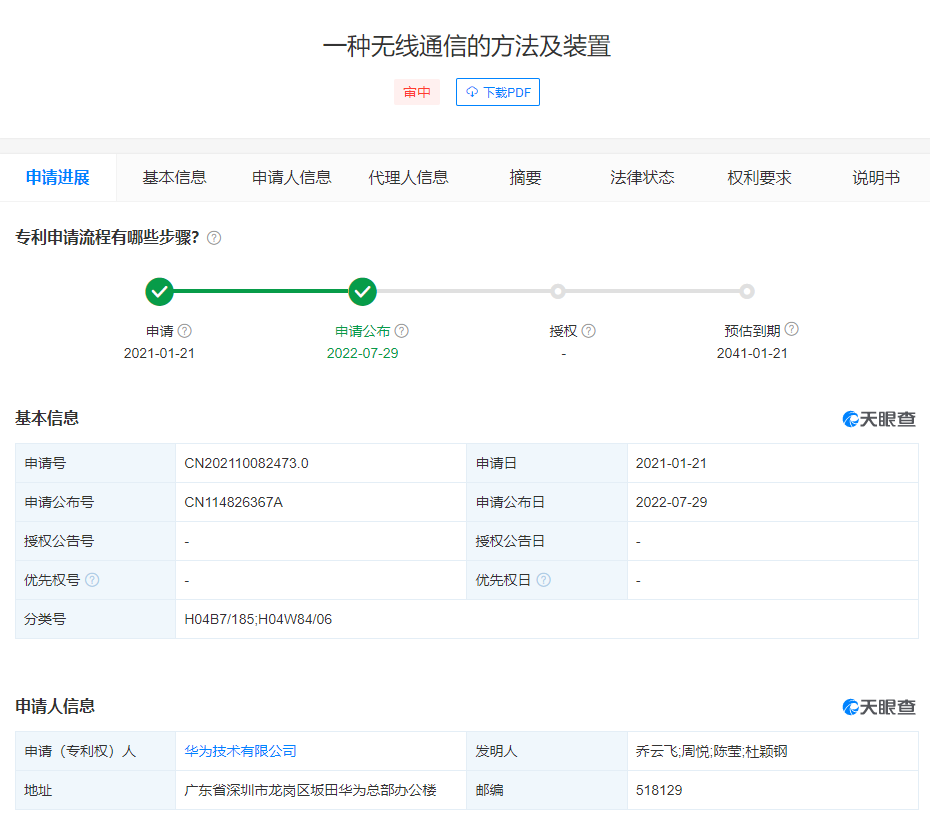Open the 华为技术有限公司 applicant link
The width and height of the screenshot is (930, 835).
tap(240, 751)
